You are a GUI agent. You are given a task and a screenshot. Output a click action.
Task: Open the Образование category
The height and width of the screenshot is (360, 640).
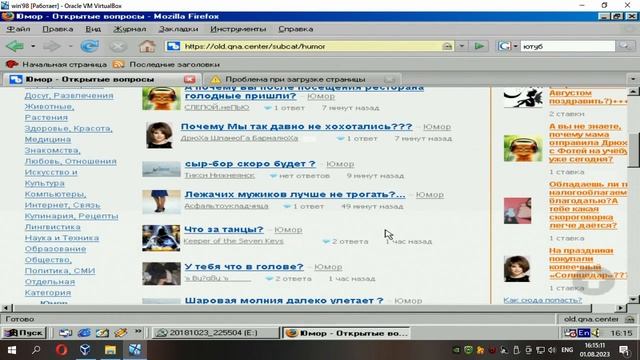[x=55, y=249]
